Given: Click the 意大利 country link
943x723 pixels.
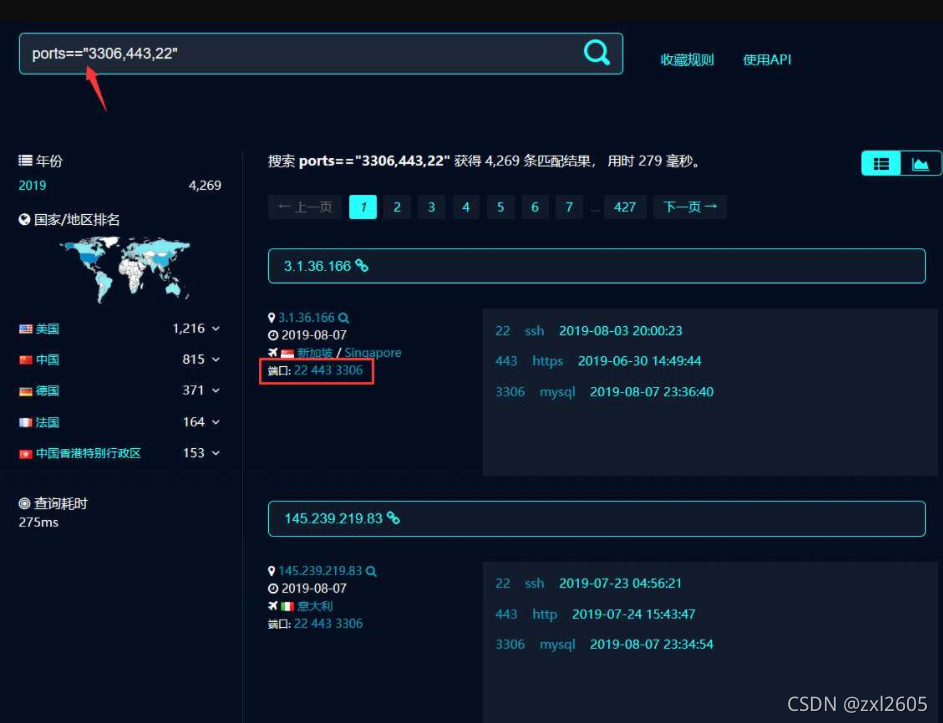Looking at the screenshot, I should click(315, 606).
